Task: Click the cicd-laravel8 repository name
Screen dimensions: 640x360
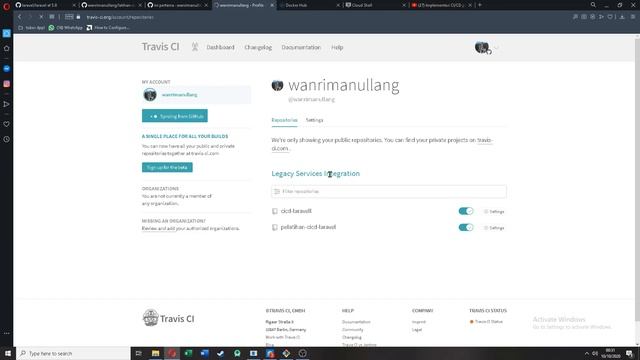Action: tap(296, 211)
